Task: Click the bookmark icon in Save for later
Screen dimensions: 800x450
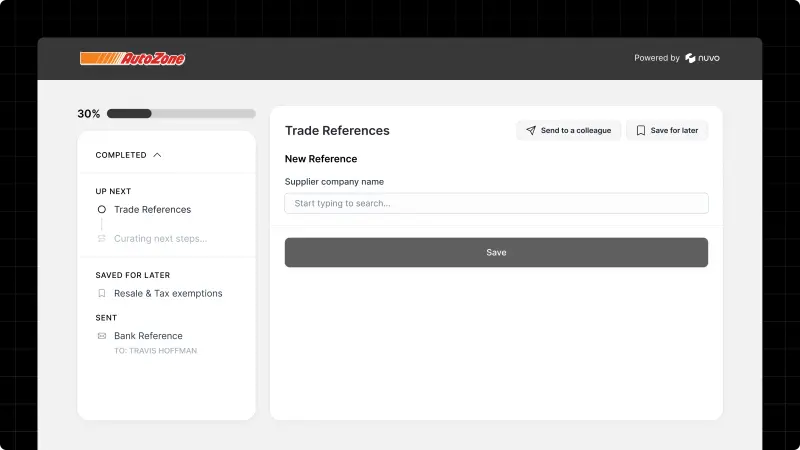Action: click(x=641, y=130)
